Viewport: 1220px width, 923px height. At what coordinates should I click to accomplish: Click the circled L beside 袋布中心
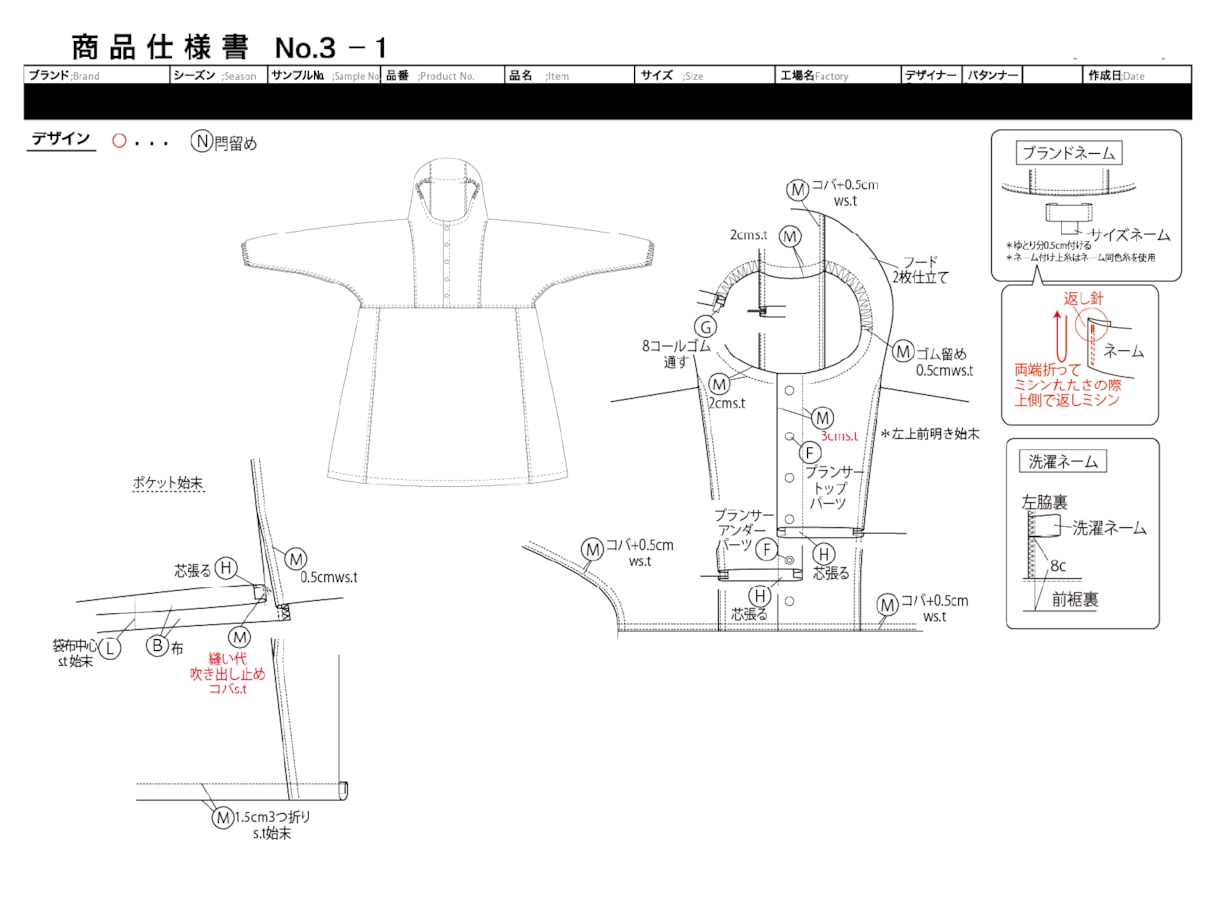[109, 648]
